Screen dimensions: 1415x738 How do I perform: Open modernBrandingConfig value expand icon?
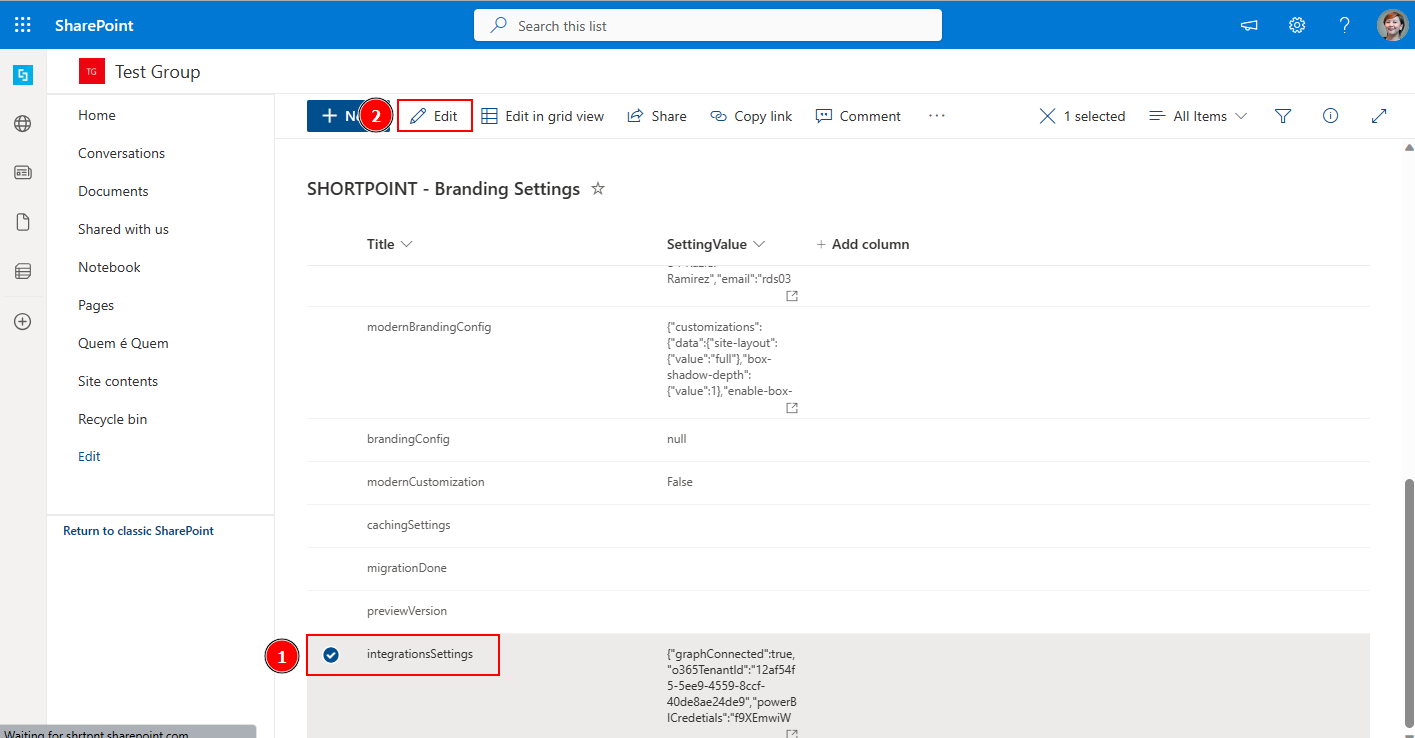click(x=792, y=408)
